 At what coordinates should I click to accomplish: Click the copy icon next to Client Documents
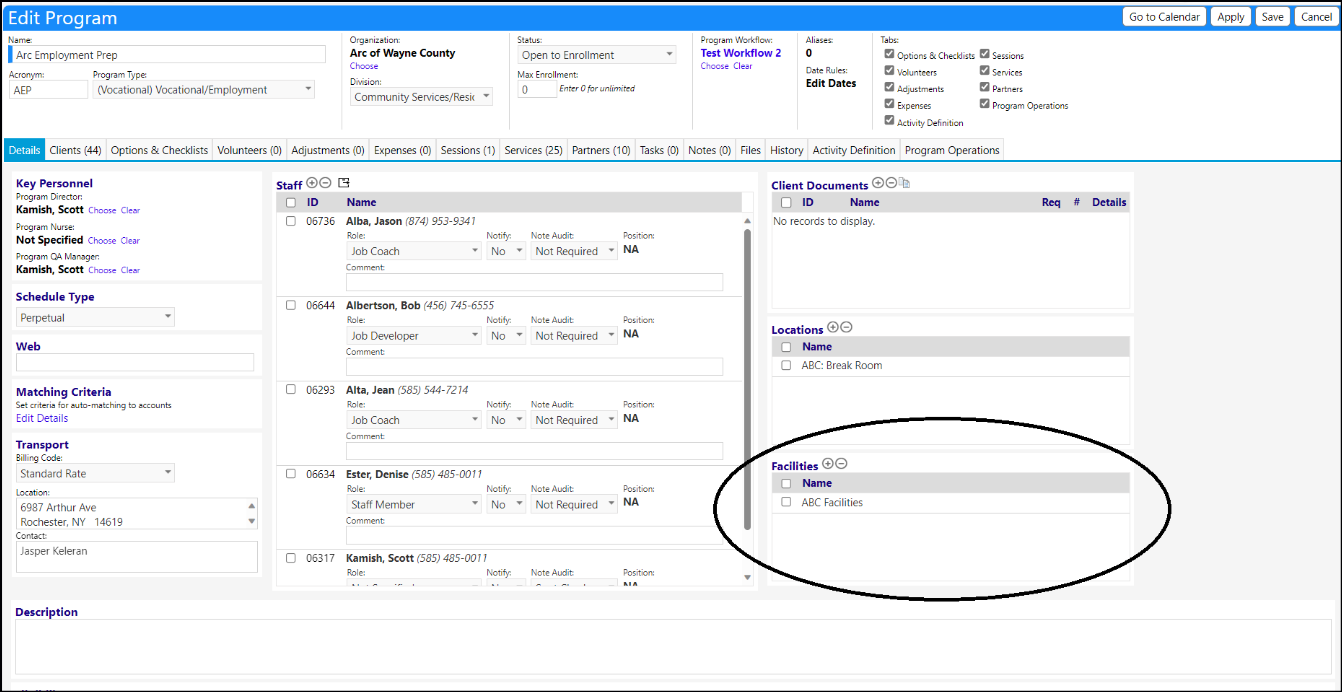(904, 183)
